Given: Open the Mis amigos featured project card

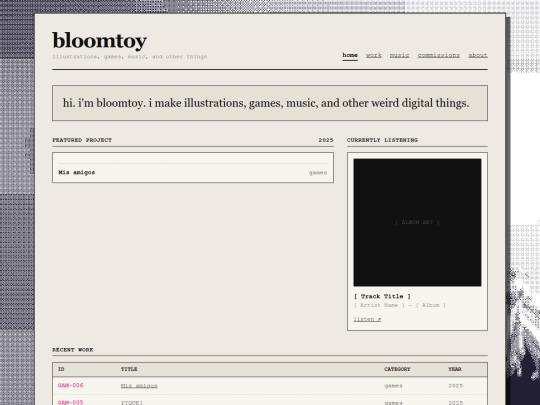Looking at the screenshot, I should point(193,168).
